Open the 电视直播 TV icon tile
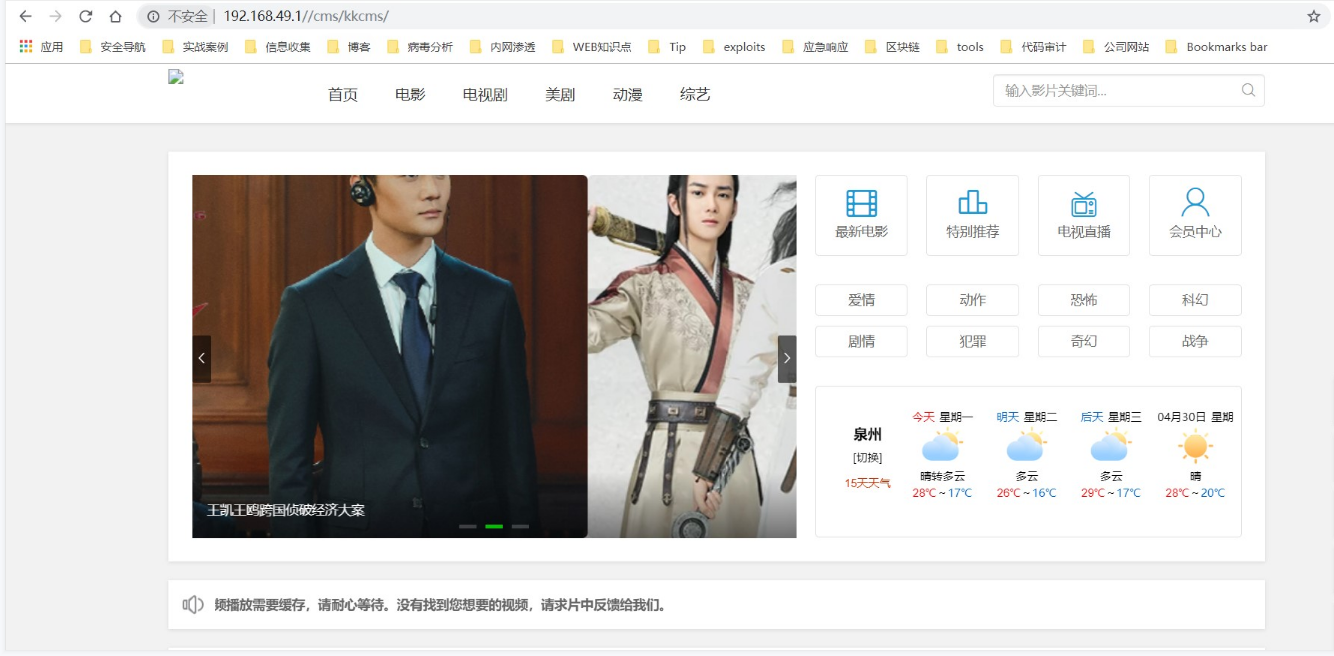The image size is (1334, 656). click(1084, 215)
